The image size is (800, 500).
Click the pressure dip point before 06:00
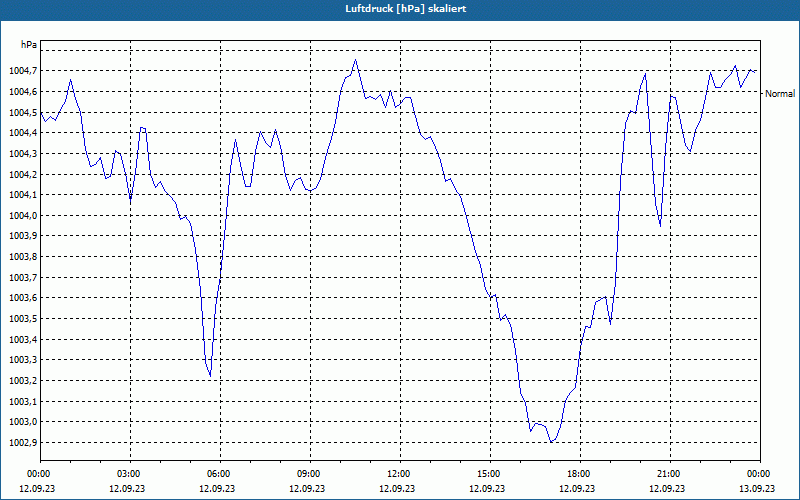click(210, 377)
